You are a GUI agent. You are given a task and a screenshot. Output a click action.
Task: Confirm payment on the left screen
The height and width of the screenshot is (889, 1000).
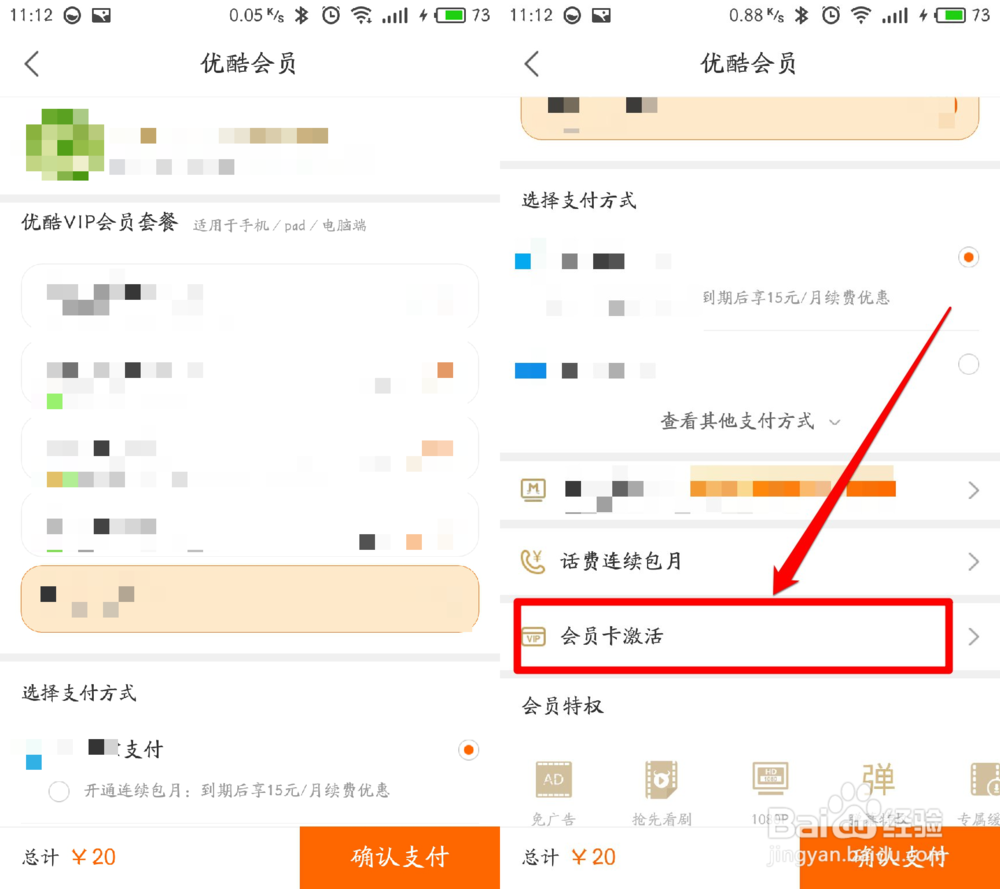(400, 857)
